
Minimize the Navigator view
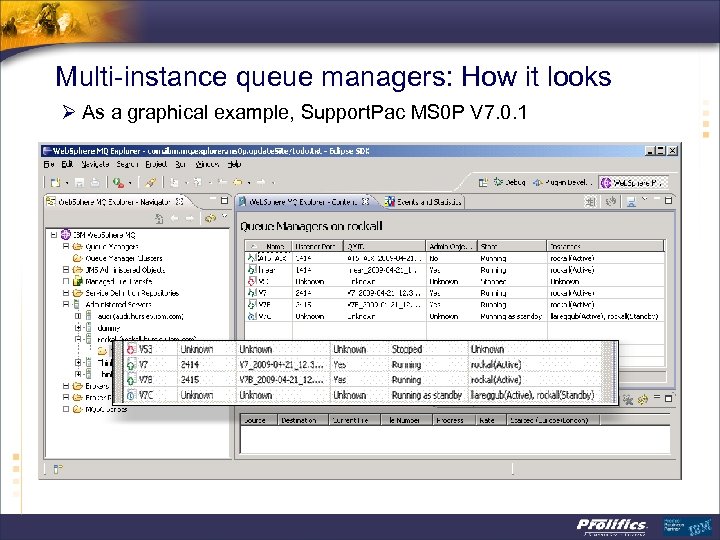point(212,200)
